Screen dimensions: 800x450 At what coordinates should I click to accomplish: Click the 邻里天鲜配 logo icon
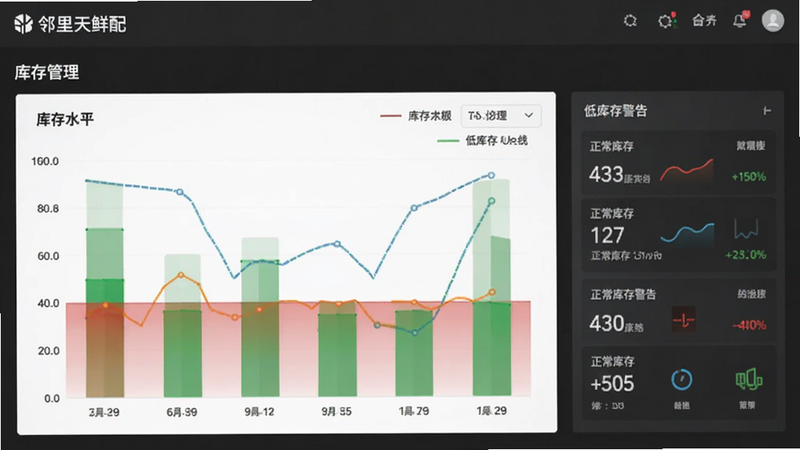23,24
